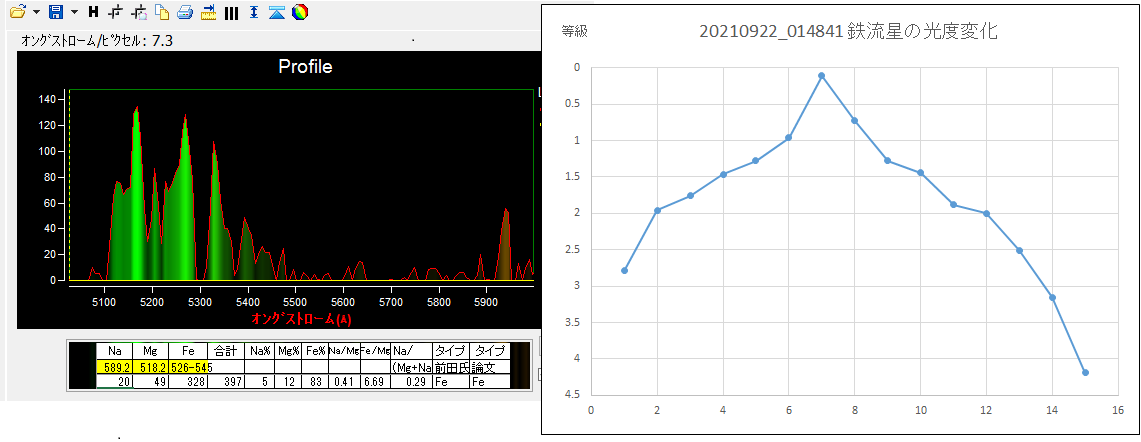Save with the floppy disk icon
Image resolution: width=1141 pixels, height=442 pixels.
click(56, 12)
